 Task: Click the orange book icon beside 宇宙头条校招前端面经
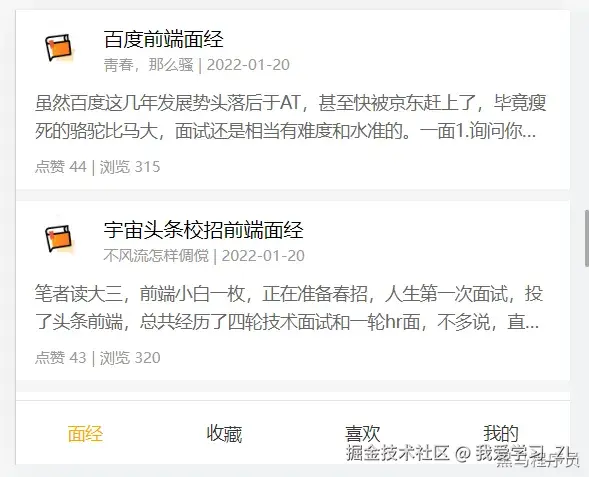(x=59, y=238)
